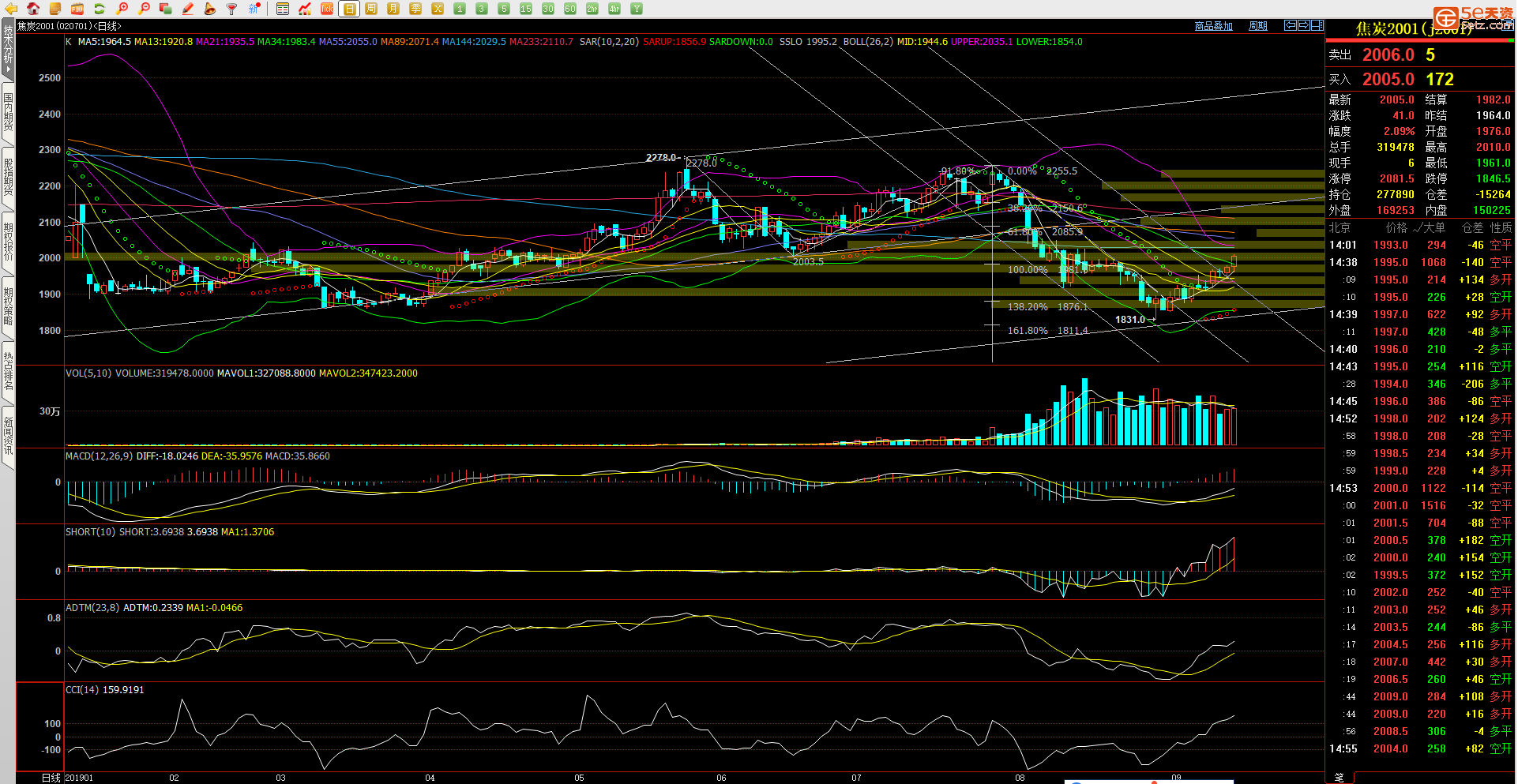Image resolution: width=1518 pixels, height=784 pixels.
Task: Open the red house home icon
Action: [33, 9]
